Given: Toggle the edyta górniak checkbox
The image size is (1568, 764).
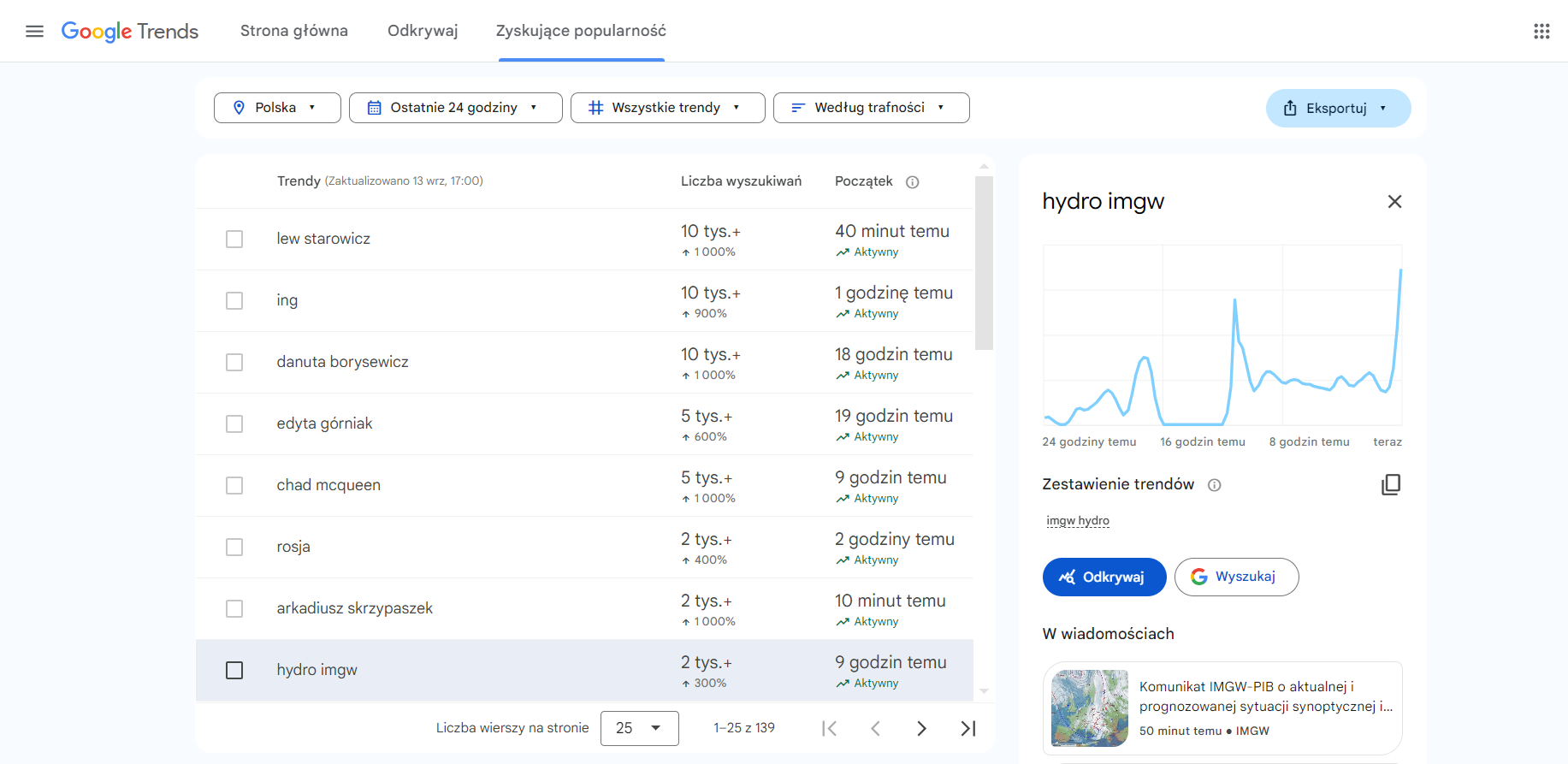Looking at the screenshot, I should click(234, 423).
